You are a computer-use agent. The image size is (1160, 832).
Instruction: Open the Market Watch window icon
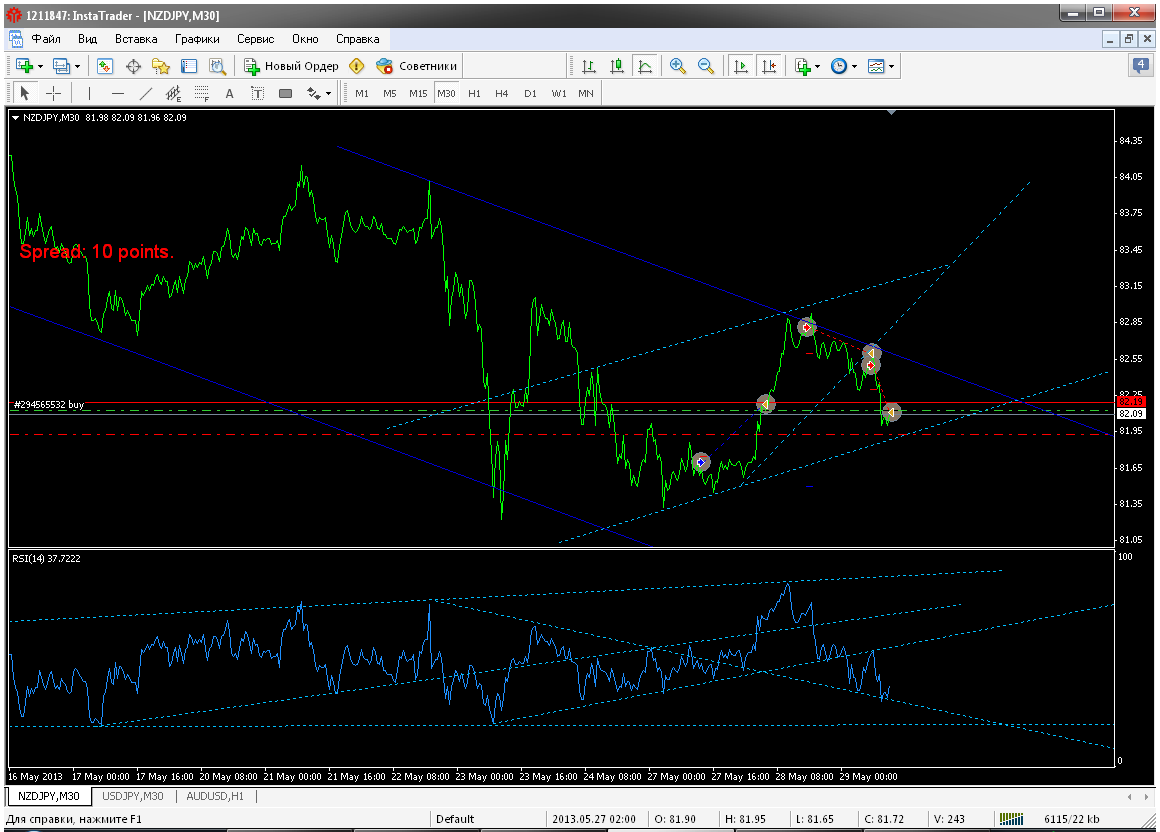tap(104, 67)
